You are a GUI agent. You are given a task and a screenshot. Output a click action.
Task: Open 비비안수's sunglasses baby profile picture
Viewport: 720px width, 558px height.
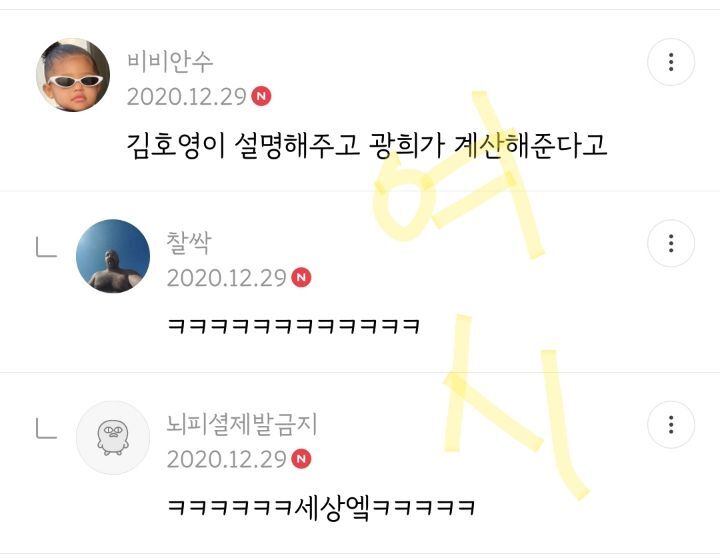(73, 75)
